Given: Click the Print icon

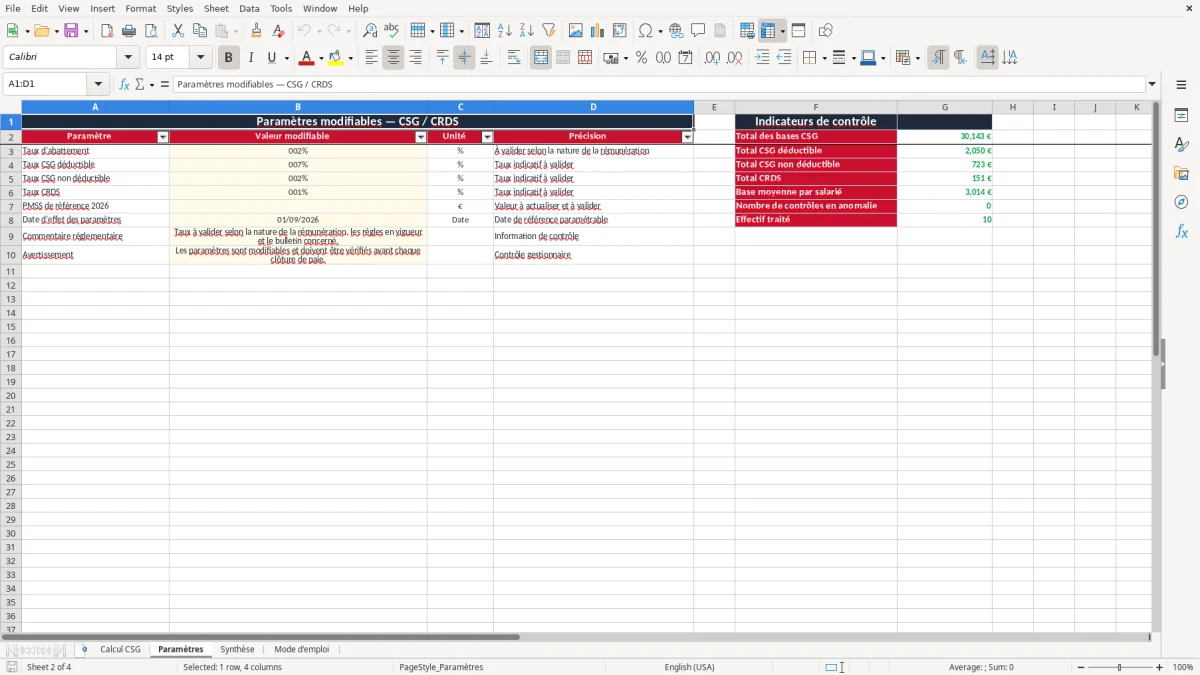Looking at the screenshot, I should (x=129, y=31).
